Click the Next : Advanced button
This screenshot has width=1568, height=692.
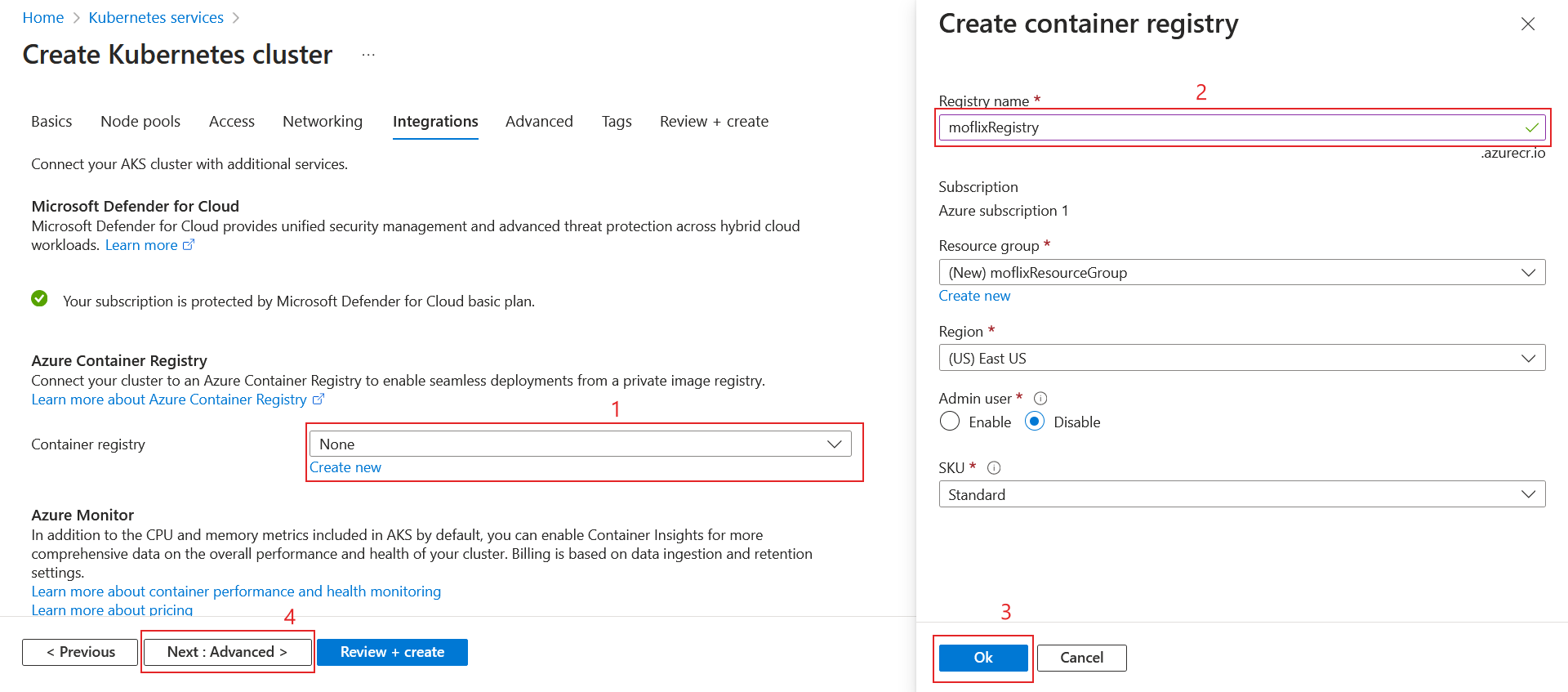click(x=227, y=652)
